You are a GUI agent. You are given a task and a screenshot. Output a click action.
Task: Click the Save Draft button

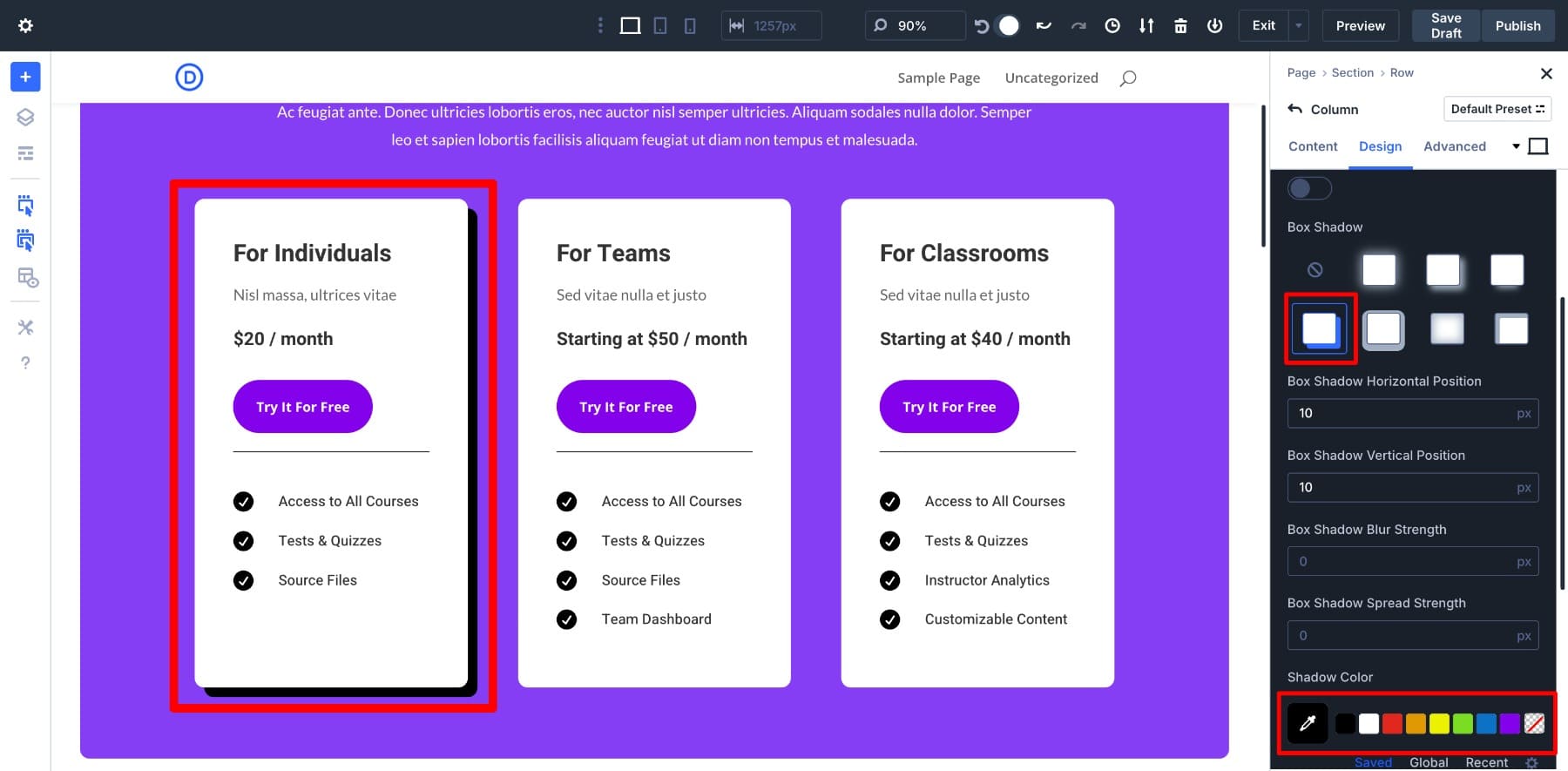(x=1445, y=25)
